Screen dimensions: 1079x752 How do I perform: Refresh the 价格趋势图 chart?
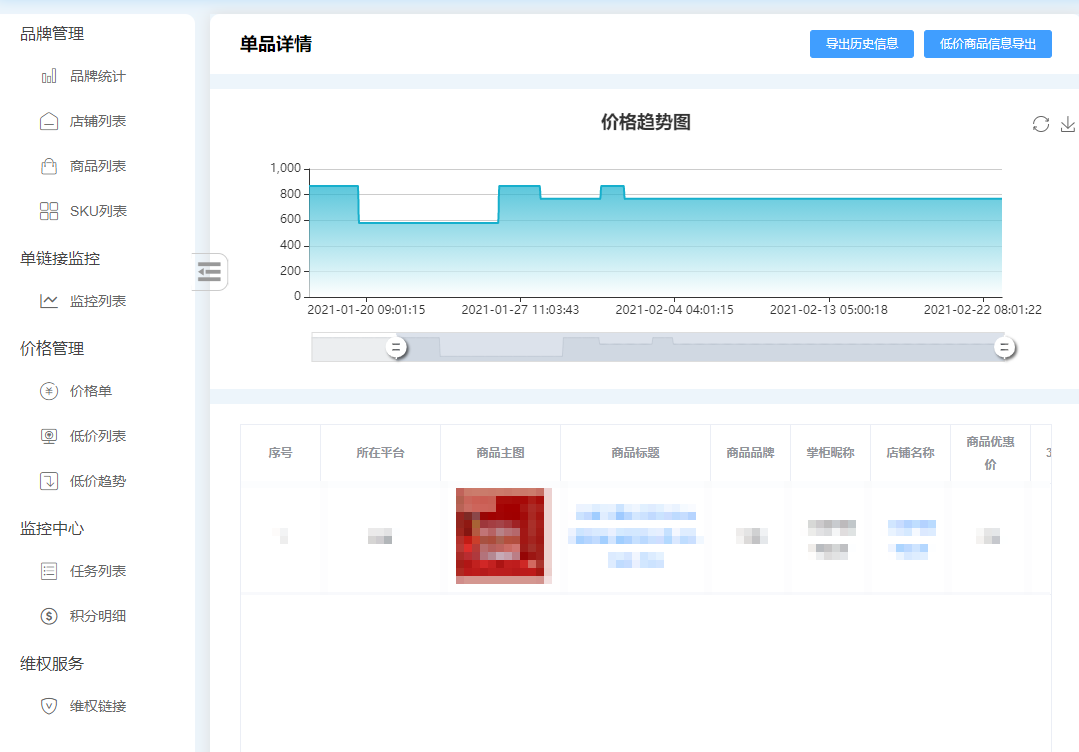tap(1040, 124)
